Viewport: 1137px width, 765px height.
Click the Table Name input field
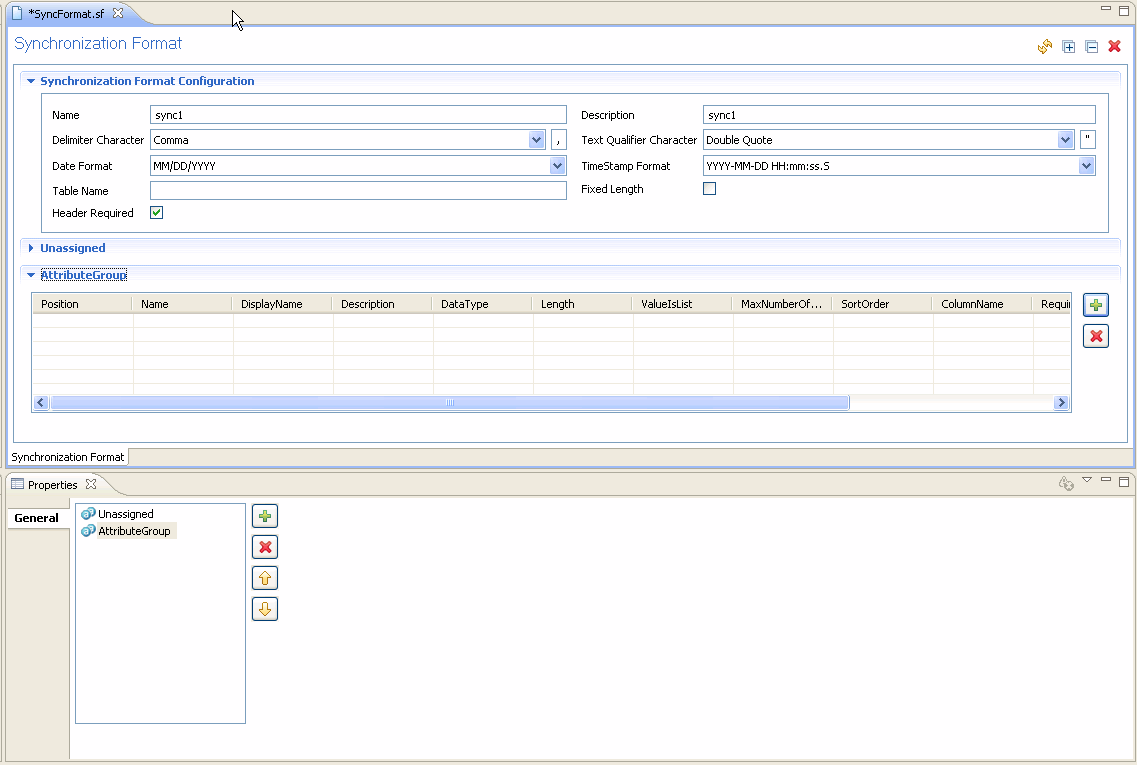(x=358, y=191)
